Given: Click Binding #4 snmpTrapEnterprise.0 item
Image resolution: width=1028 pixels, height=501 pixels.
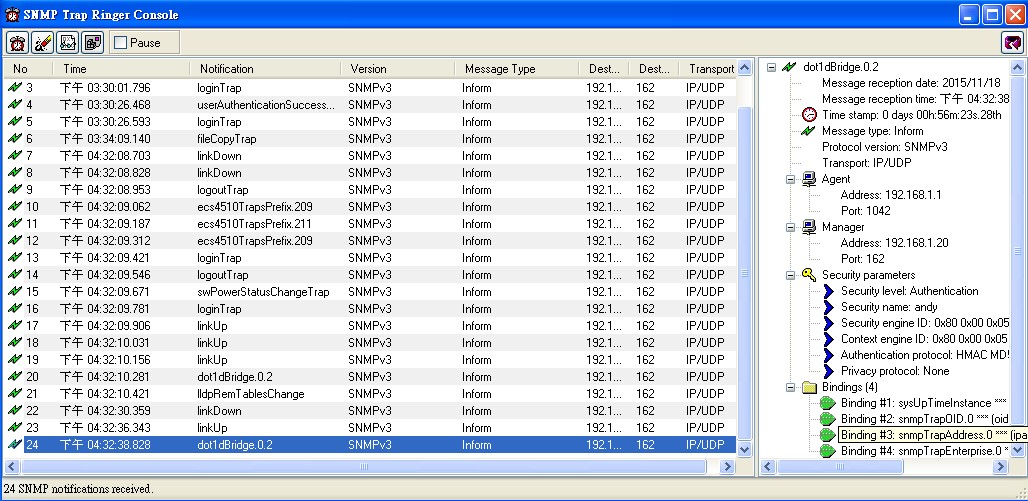Looking at the screenshot, I should (x=924, y=451).
